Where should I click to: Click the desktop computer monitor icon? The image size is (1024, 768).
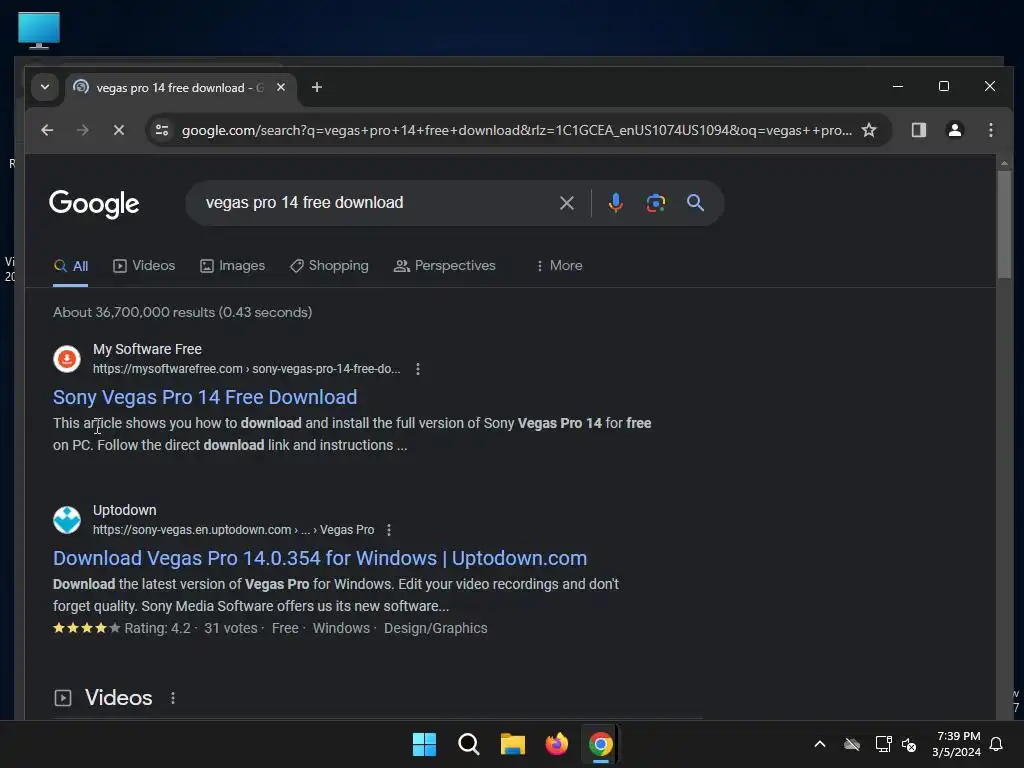point(39,30)
